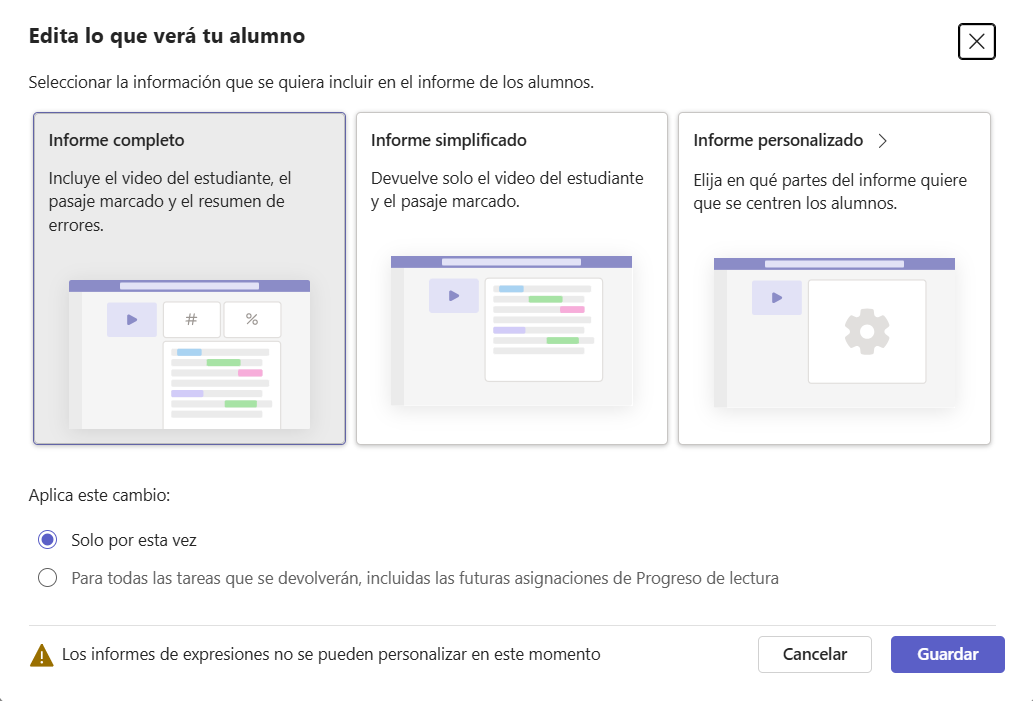The image size is (1033, 701).
Task: Click the # icon in Informe completo preview
Action: pyautogui.click(x=192, y=320)
